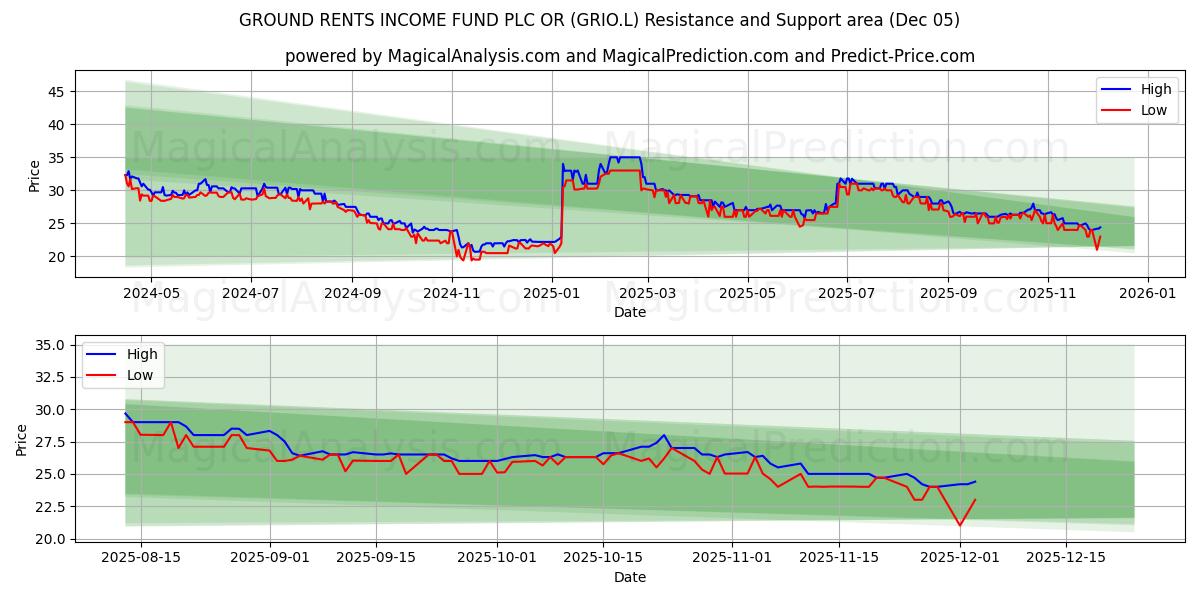Select the blue High line marker in top legend

pos(1117,89)
